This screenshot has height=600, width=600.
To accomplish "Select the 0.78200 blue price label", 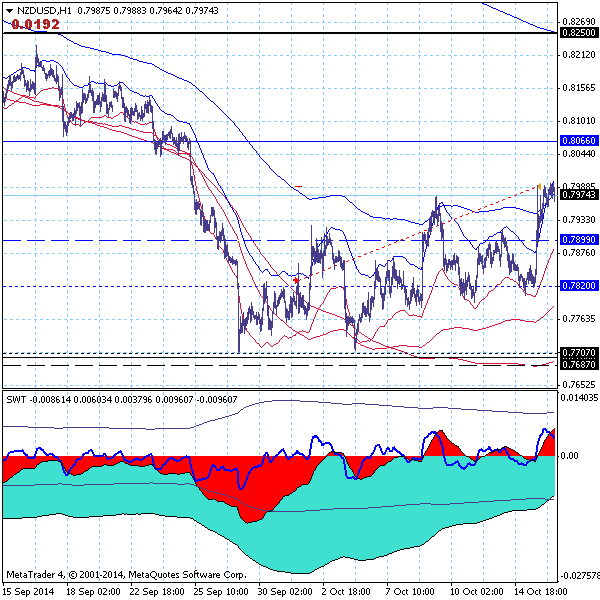I will tap(579, 286).
